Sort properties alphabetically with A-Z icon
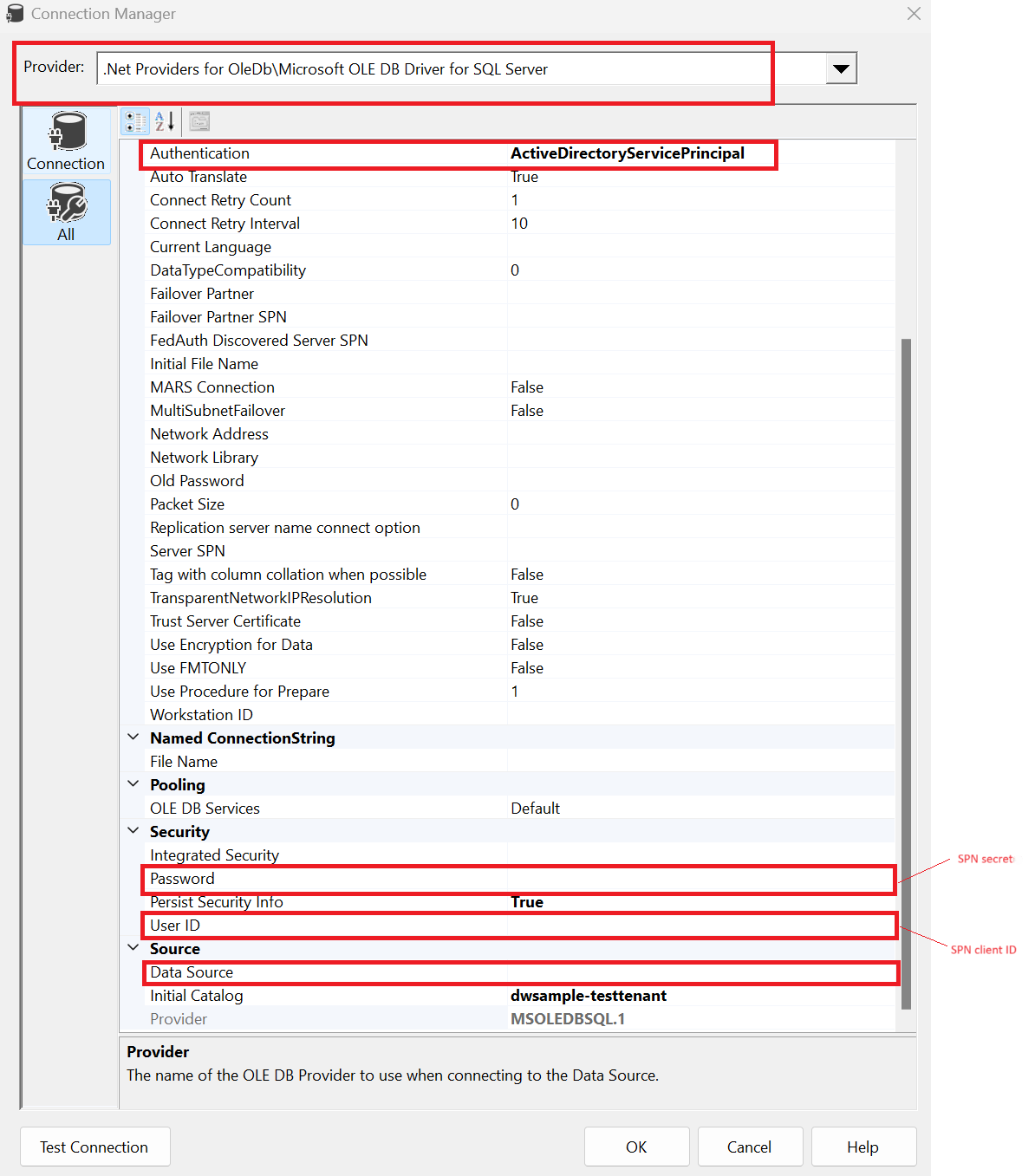This screenshot has width=1035, height=1176. click(x=165, y=121)
